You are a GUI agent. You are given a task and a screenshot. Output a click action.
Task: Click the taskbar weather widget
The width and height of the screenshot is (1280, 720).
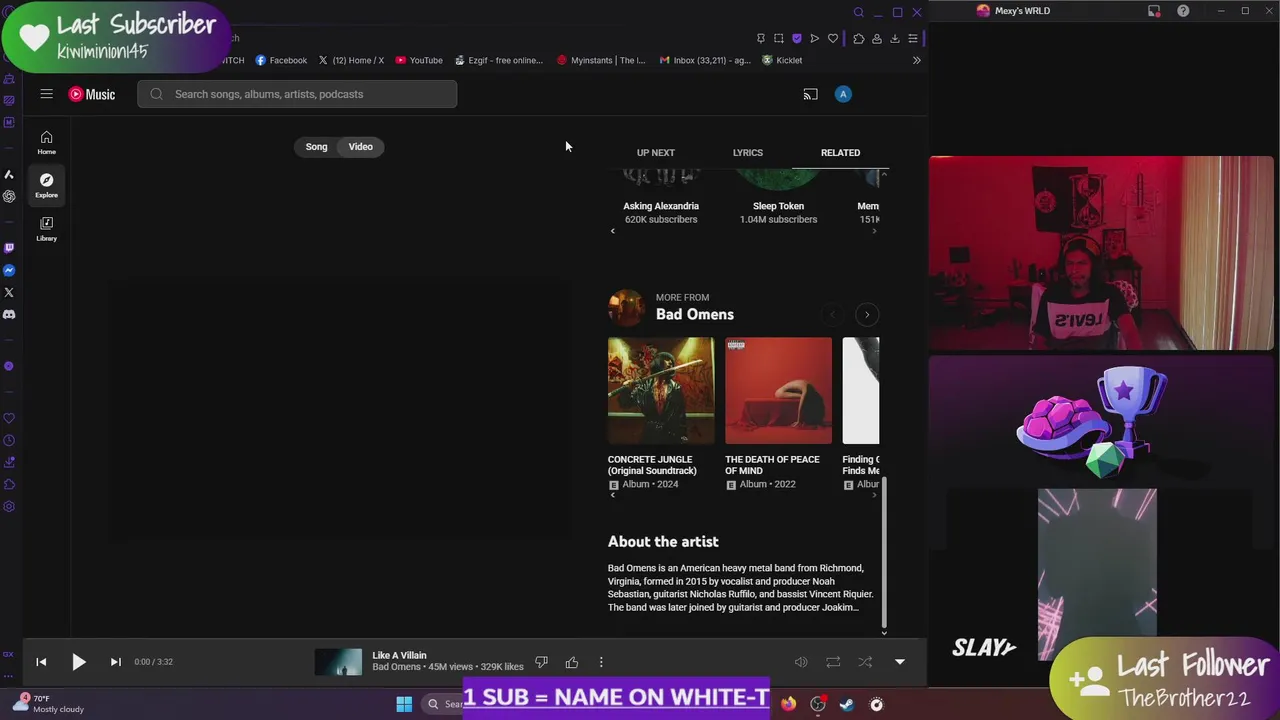50,704
